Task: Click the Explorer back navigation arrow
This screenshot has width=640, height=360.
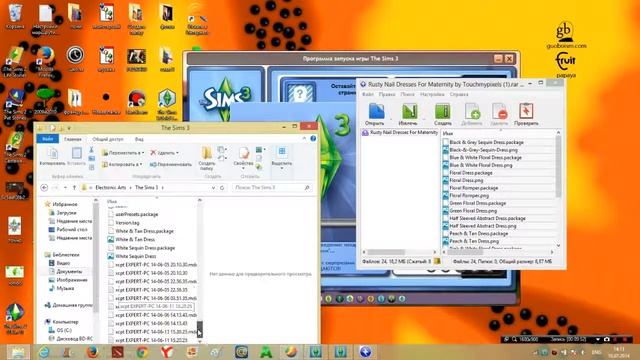Action: click(44, 187)
